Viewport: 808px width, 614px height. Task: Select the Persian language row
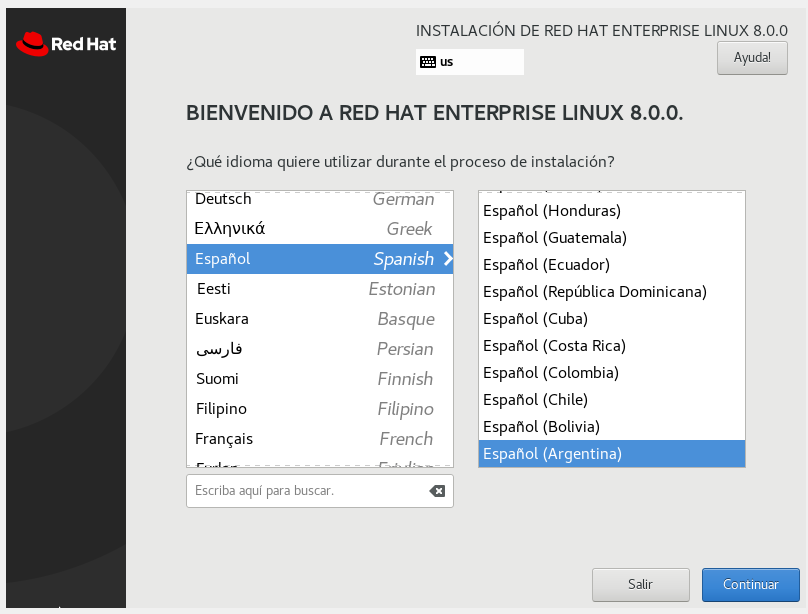(319, 349)
